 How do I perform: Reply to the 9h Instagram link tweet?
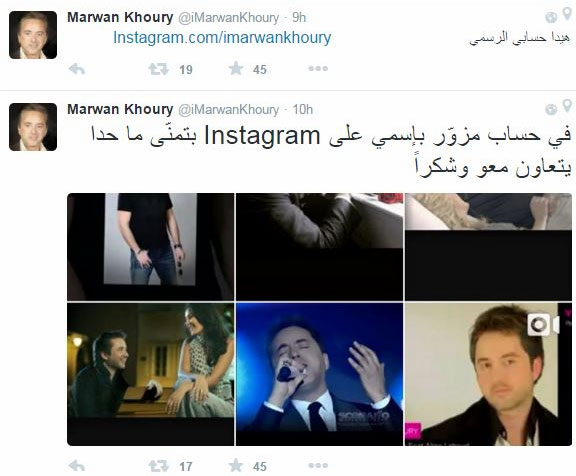click(77, 69)
